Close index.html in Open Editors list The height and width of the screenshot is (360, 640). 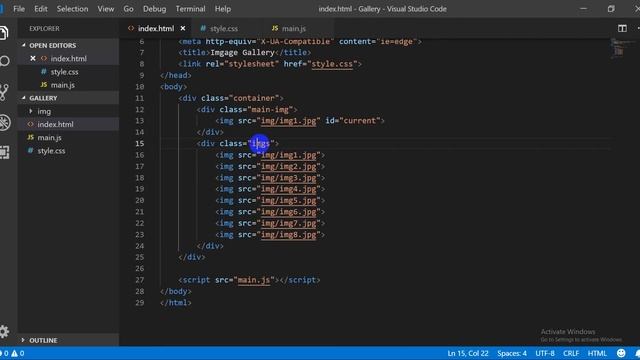(33, 58)
